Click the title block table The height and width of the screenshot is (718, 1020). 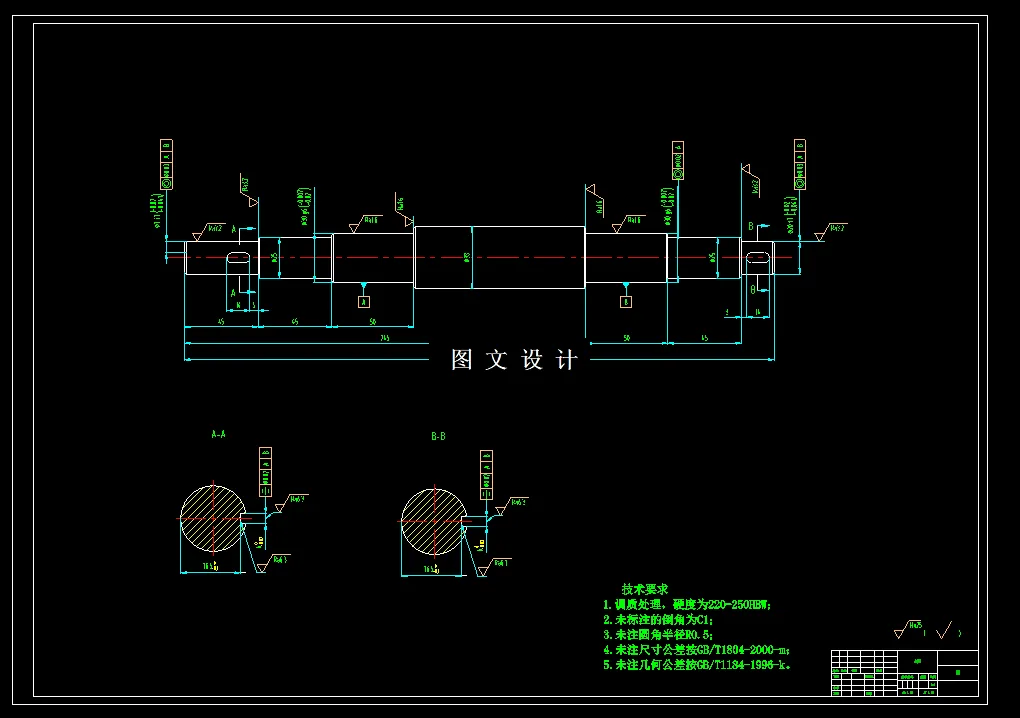pyautogui.click(x=905, y=673)
